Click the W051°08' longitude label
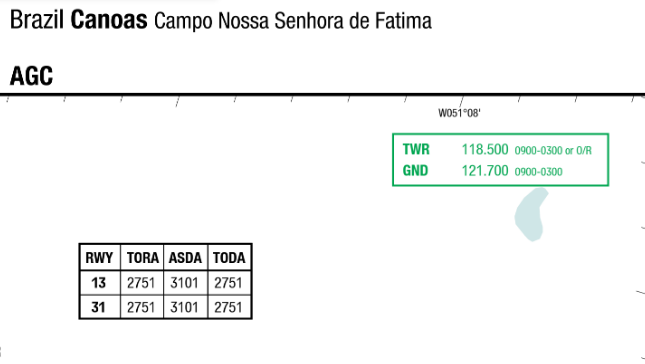Viewport: 645px width, 364px height. point(459,113)
